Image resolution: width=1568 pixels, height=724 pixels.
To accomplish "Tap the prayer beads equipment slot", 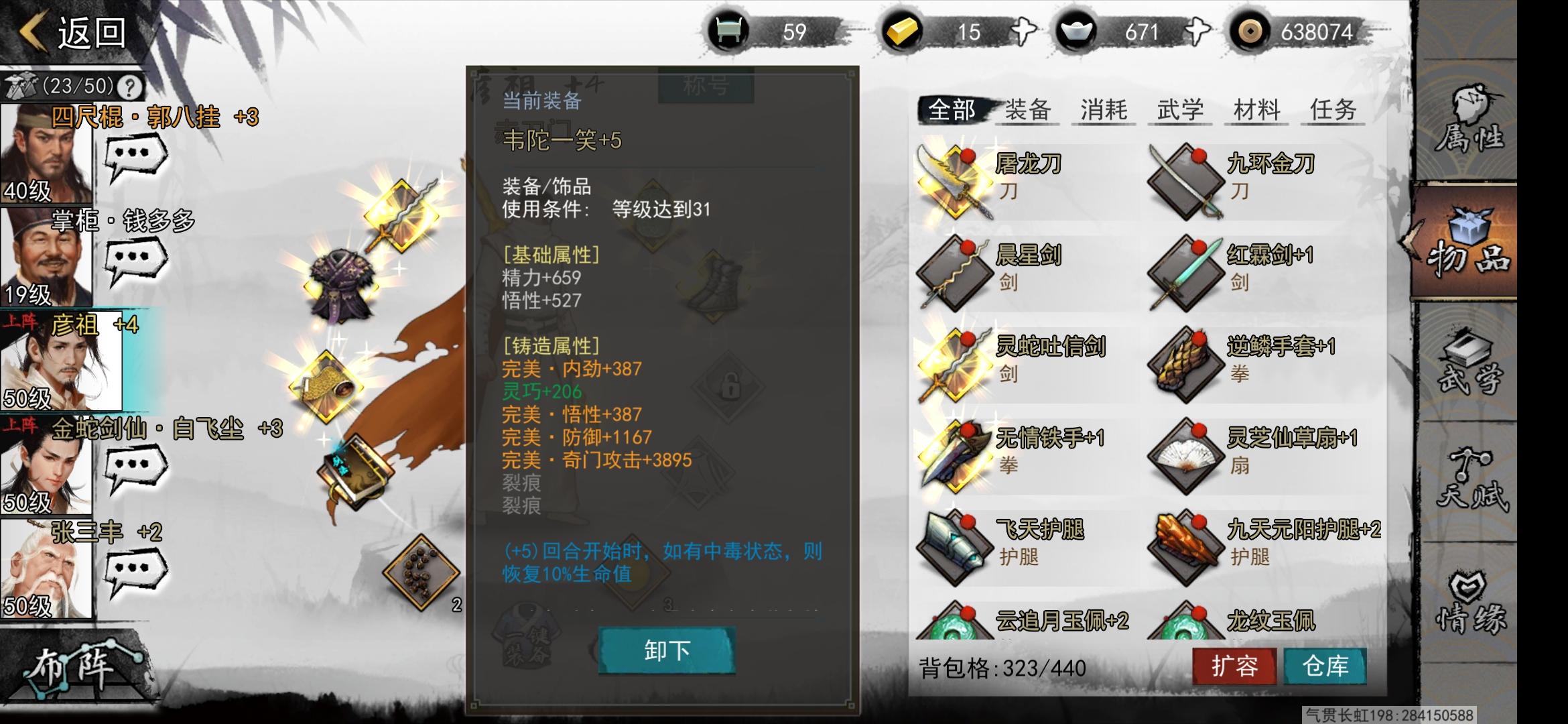I will click(421, 572).
